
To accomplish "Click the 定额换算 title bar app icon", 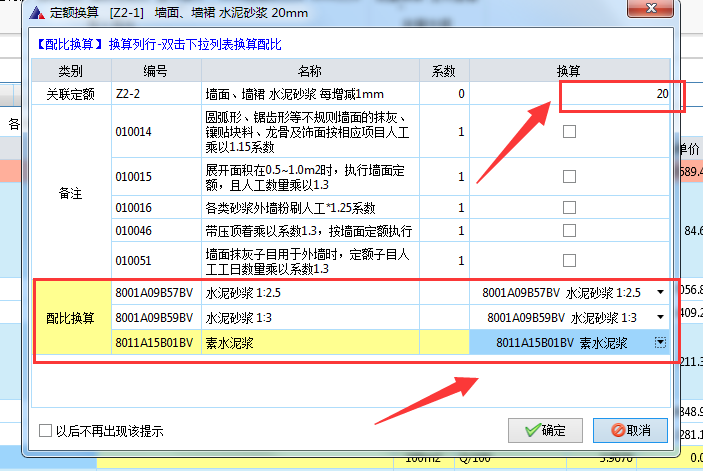I will point(37,13).
